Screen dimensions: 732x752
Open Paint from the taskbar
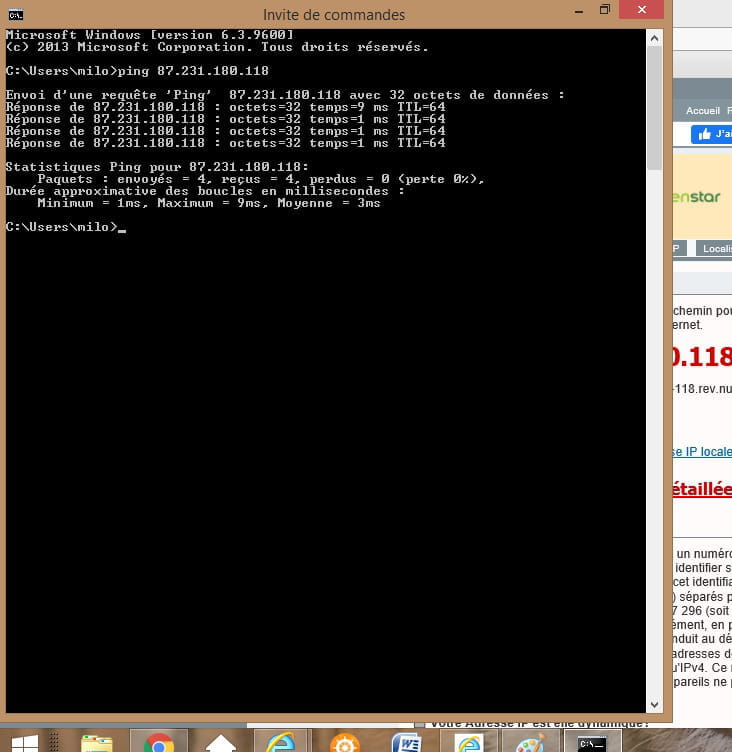click(x=531, y=742)
